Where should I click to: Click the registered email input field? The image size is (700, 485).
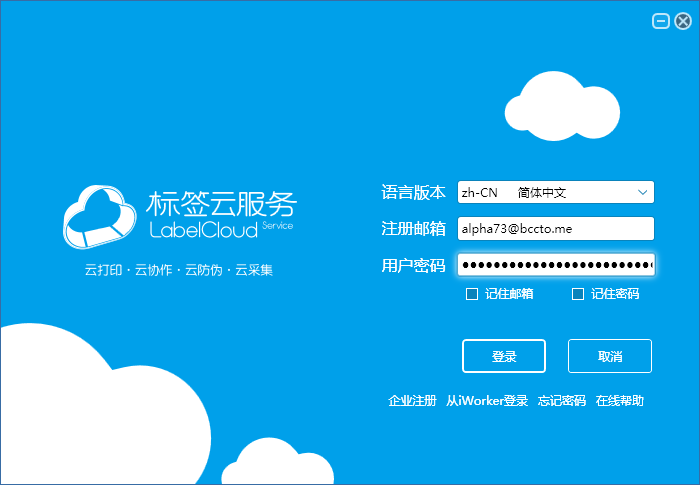click(555, 229)
